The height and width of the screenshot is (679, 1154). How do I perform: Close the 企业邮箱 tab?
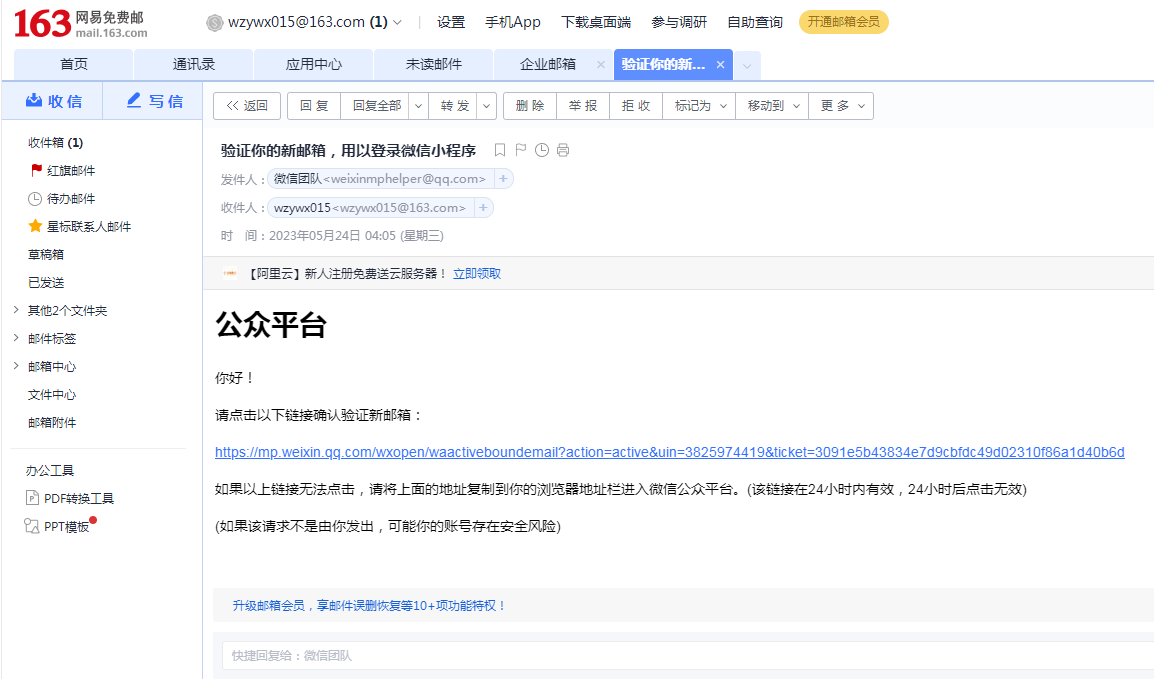point(601,65)
